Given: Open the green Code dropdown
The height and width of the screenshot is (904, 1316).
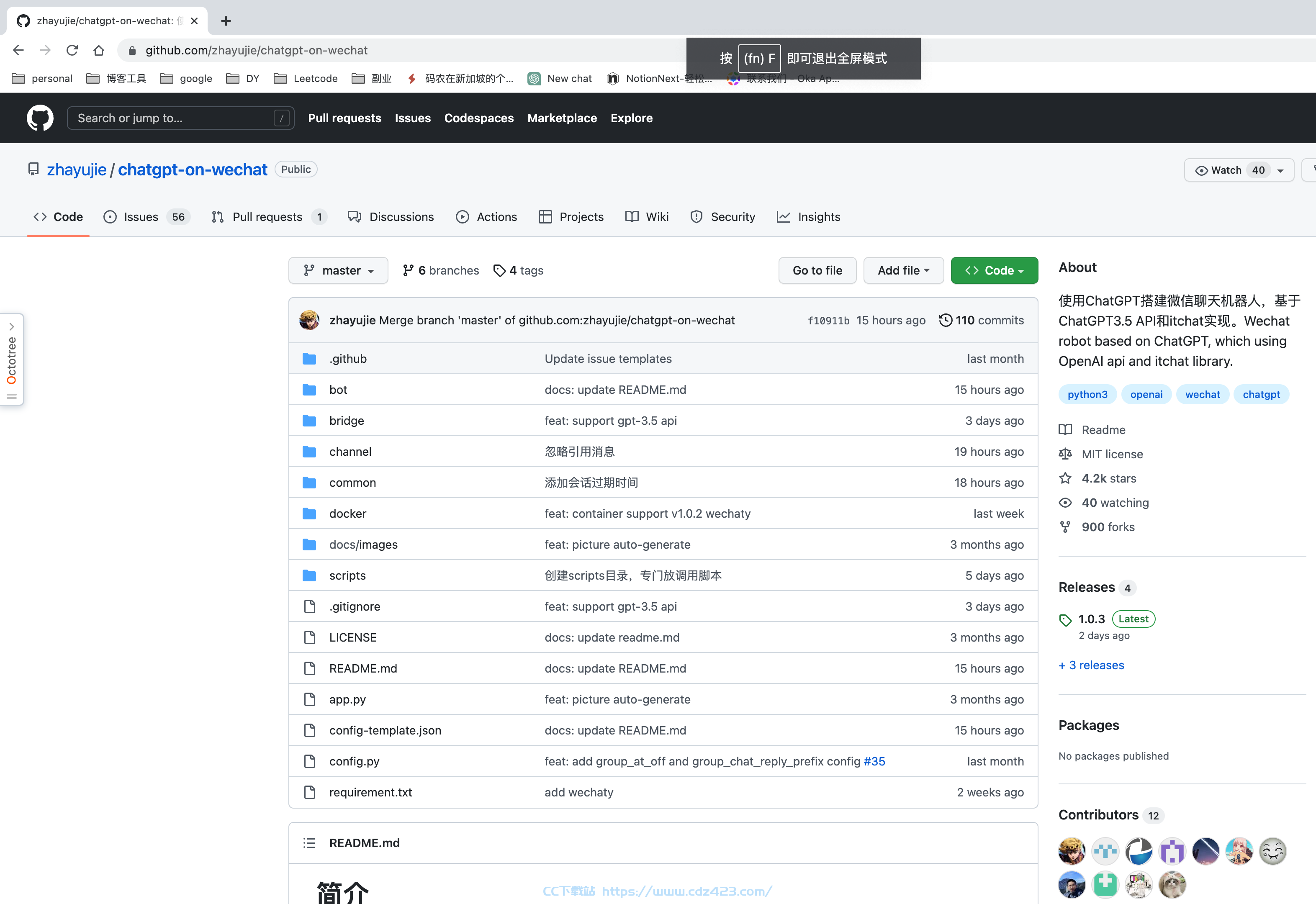Looking at the screenshot, I should (994, 271).
